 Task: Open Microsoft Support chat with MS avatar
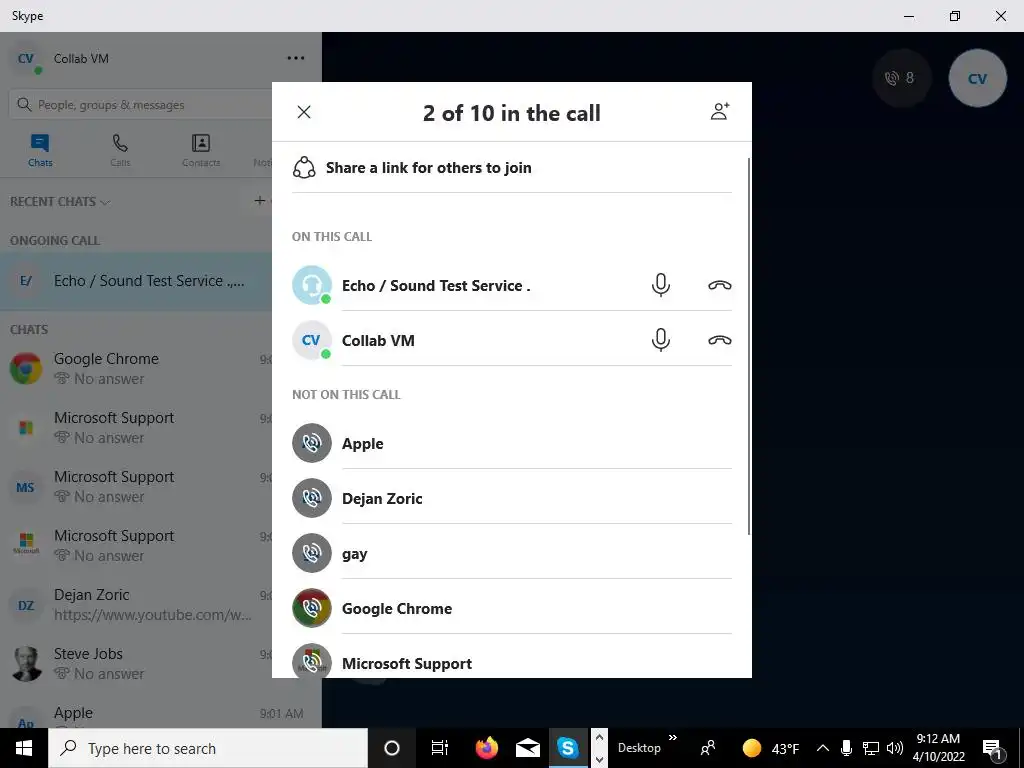click(x=136, y=487)
